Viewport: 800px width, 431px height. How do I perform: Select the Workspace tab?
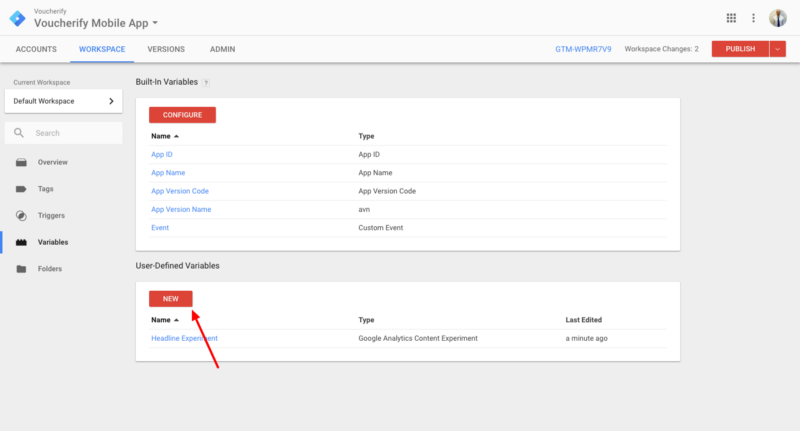pyautogui.click(x=102, y=49)
